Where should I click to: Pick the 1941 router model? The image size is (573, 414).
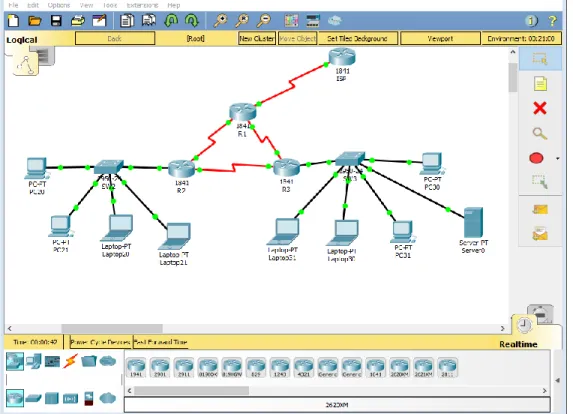(x=136, y=368)
